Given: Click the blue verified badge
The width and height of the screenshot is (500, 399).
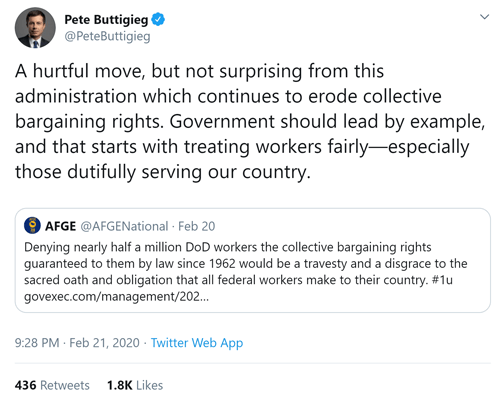Looking at the screenshot, I should (x=158, y=19).
